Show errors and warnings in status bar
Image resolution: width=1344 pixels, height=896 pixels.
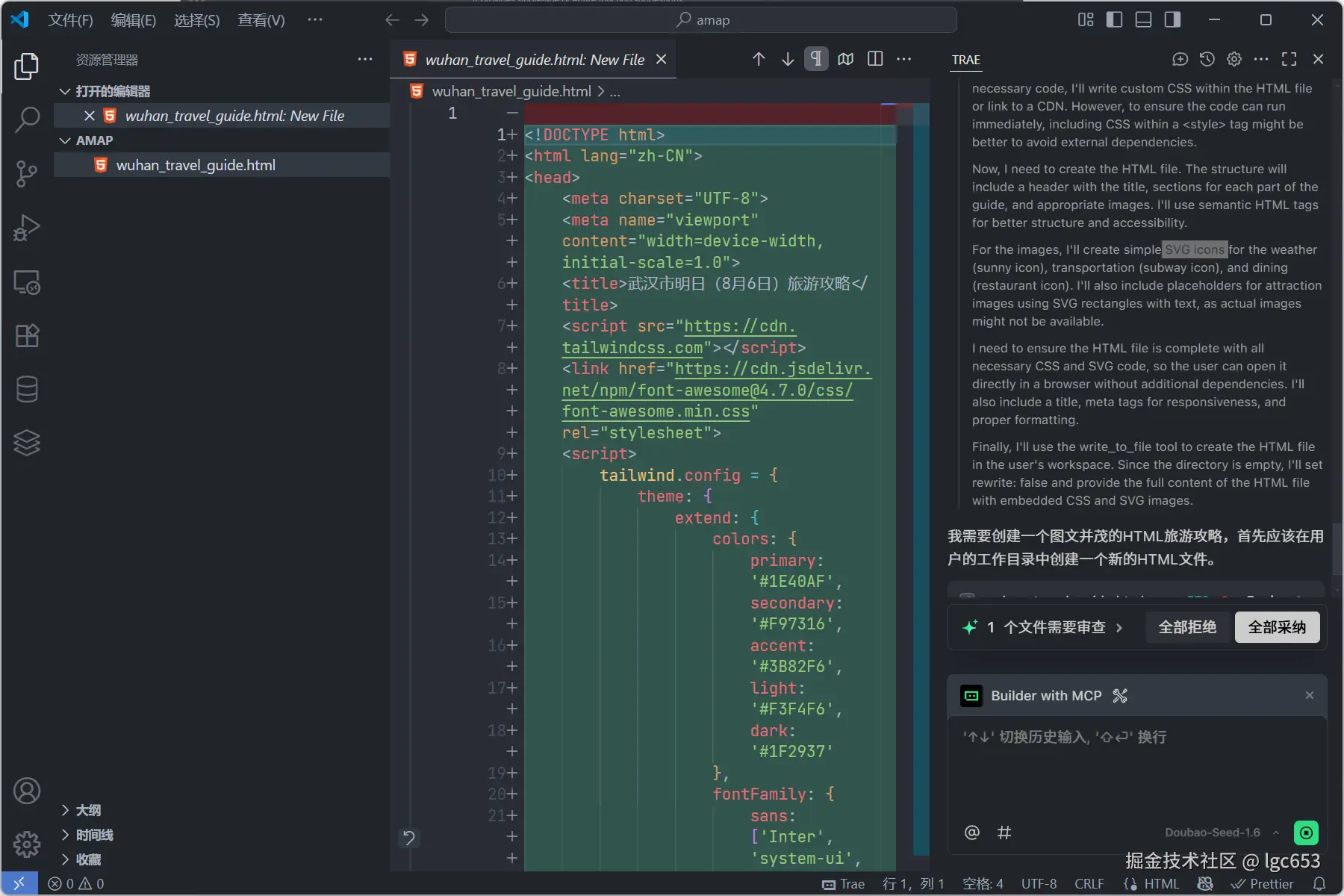coord(76,884)
